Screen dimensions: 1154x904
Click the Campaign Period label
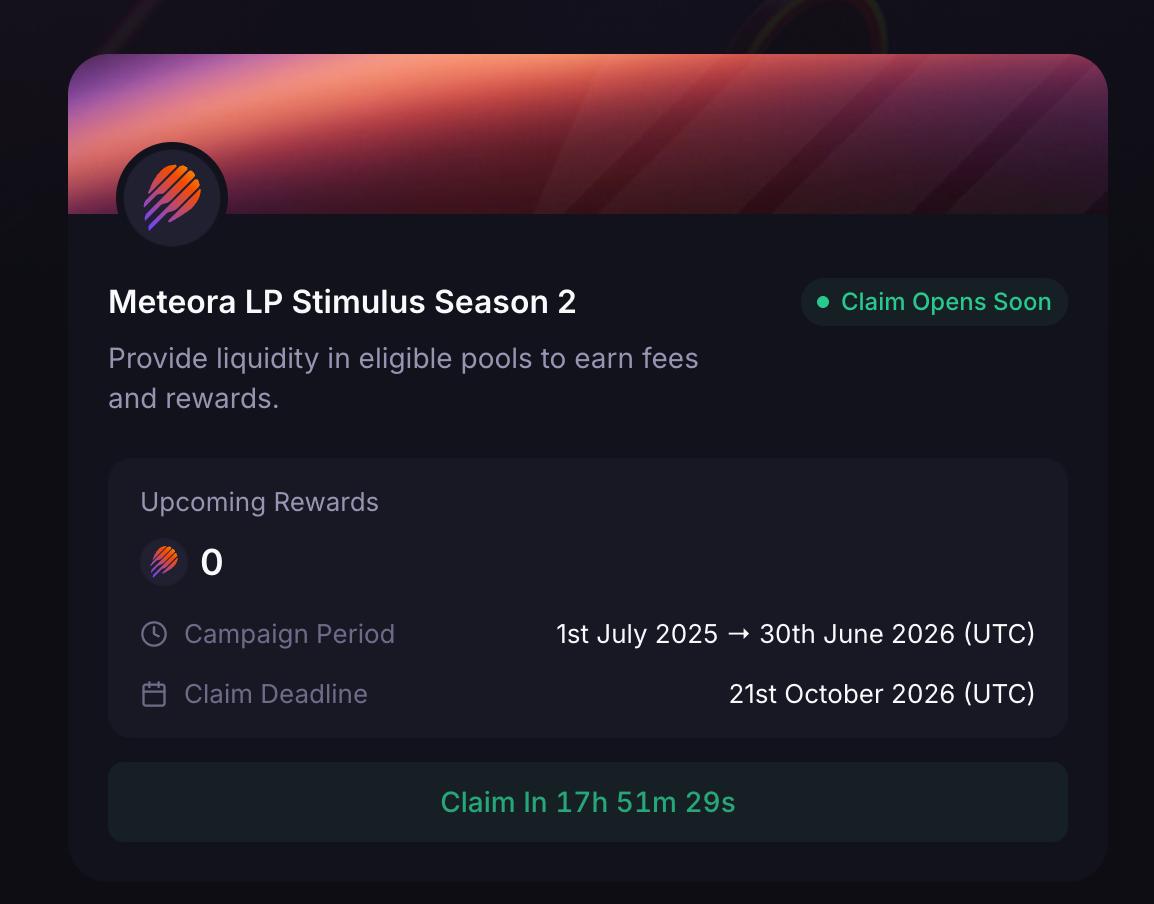[x=289, y=634]
